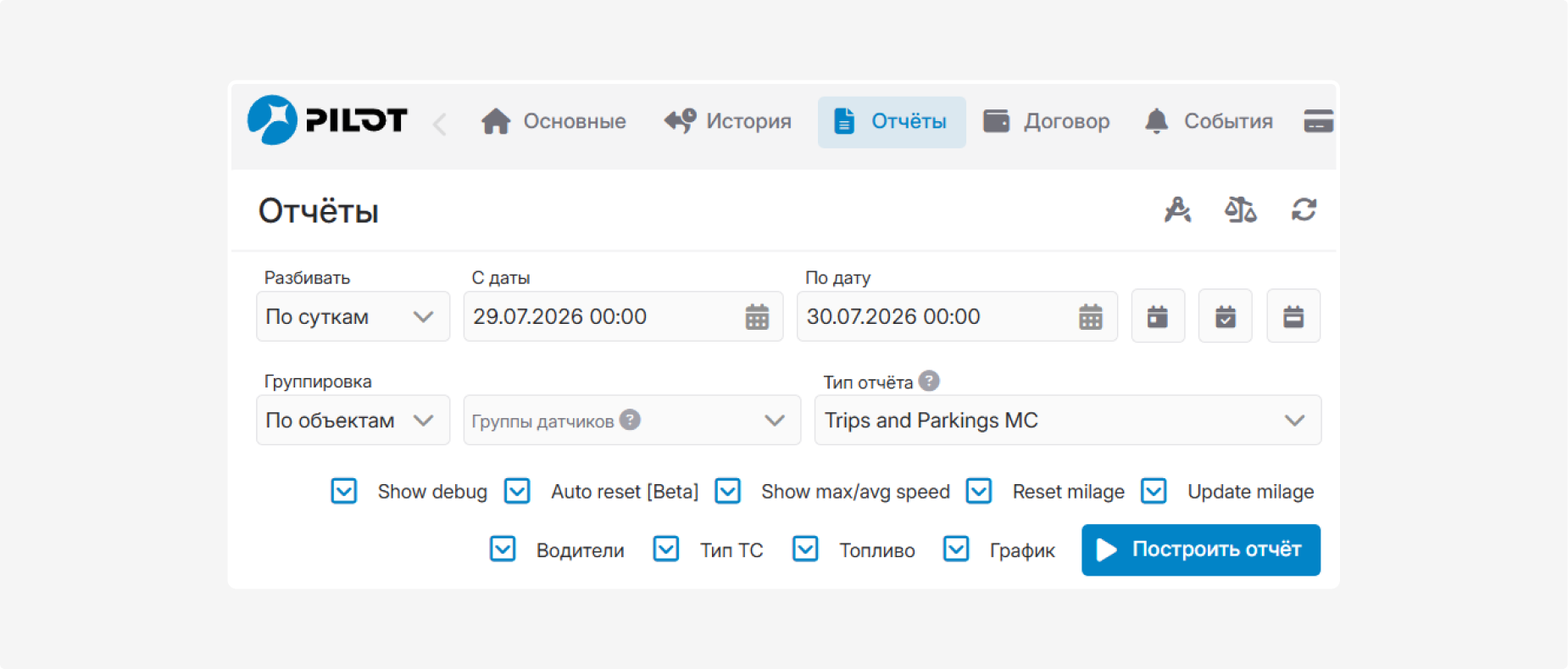The height and width of the screenshot is (669, 1568).
Task: Toggle the График checkbox
Action: pyautogui.click(x=956, y=549)
